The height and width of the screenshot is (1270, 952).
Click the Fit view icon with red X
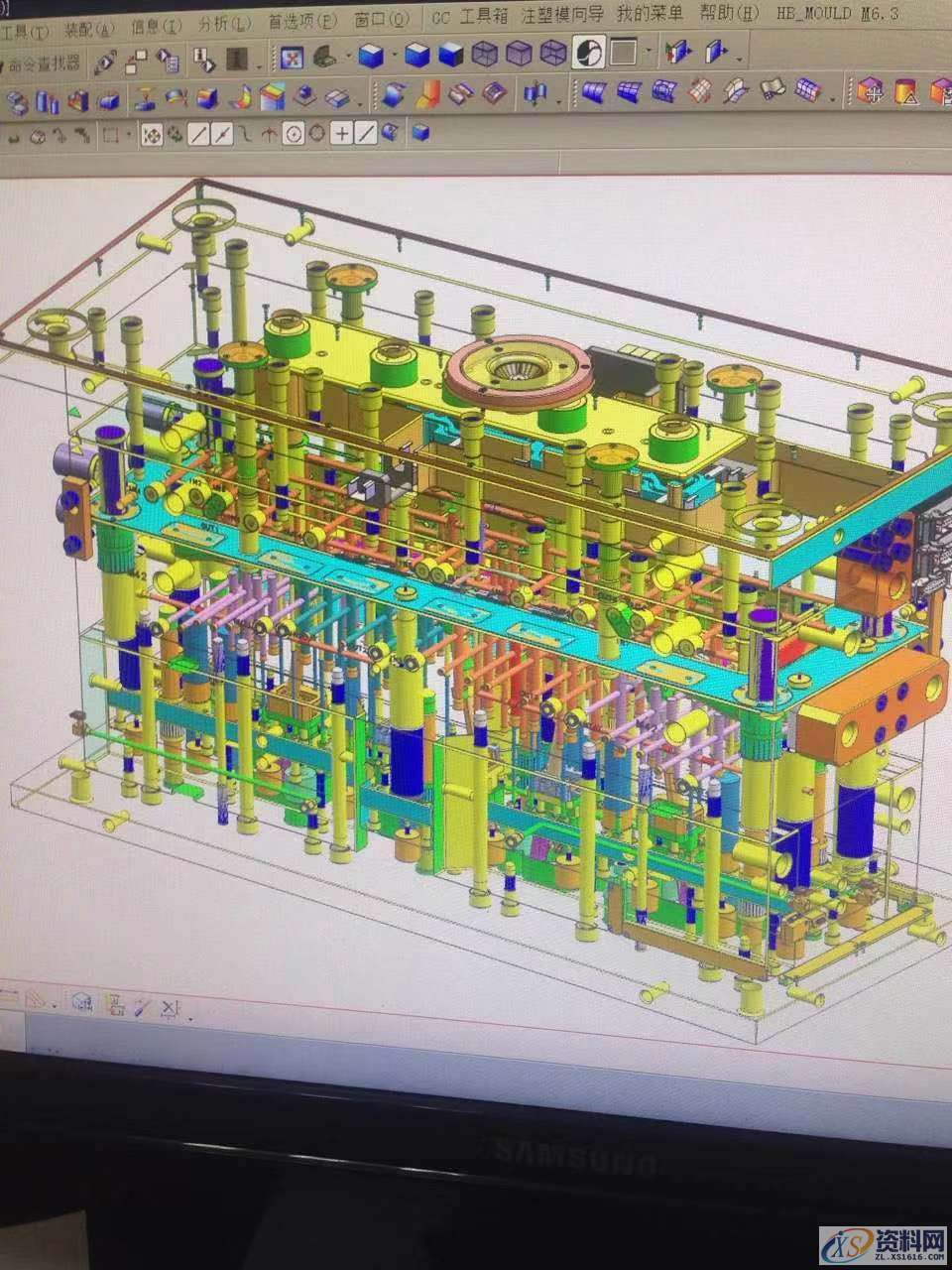[293, 57]
